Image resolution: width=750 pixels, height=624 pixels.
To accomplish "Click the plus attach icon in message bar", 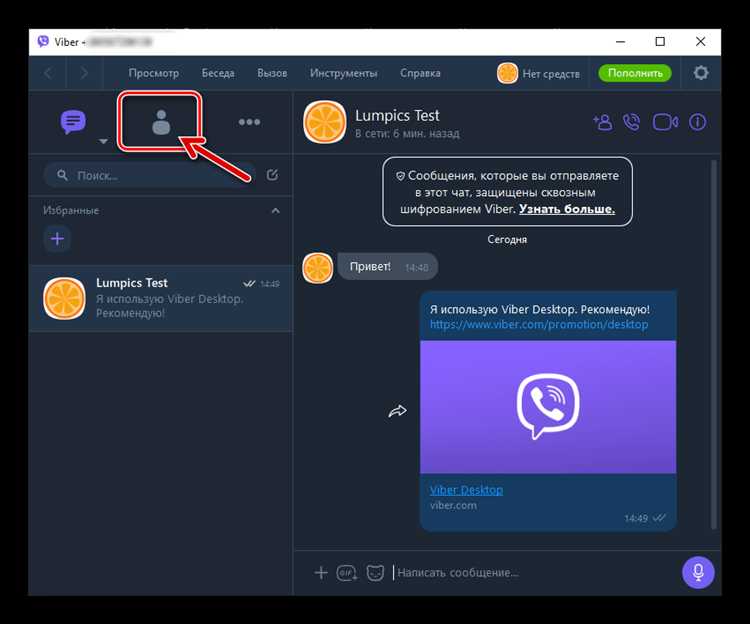I will tap(321, 572).
